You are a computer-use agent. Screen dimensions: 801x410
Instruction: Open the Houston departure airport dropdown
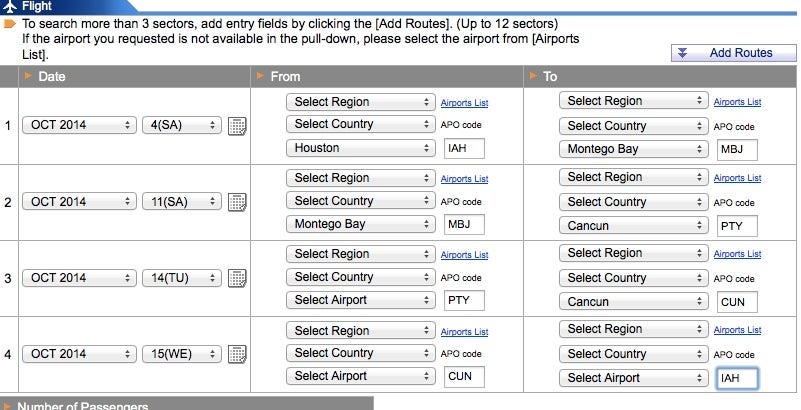(359, 148)
